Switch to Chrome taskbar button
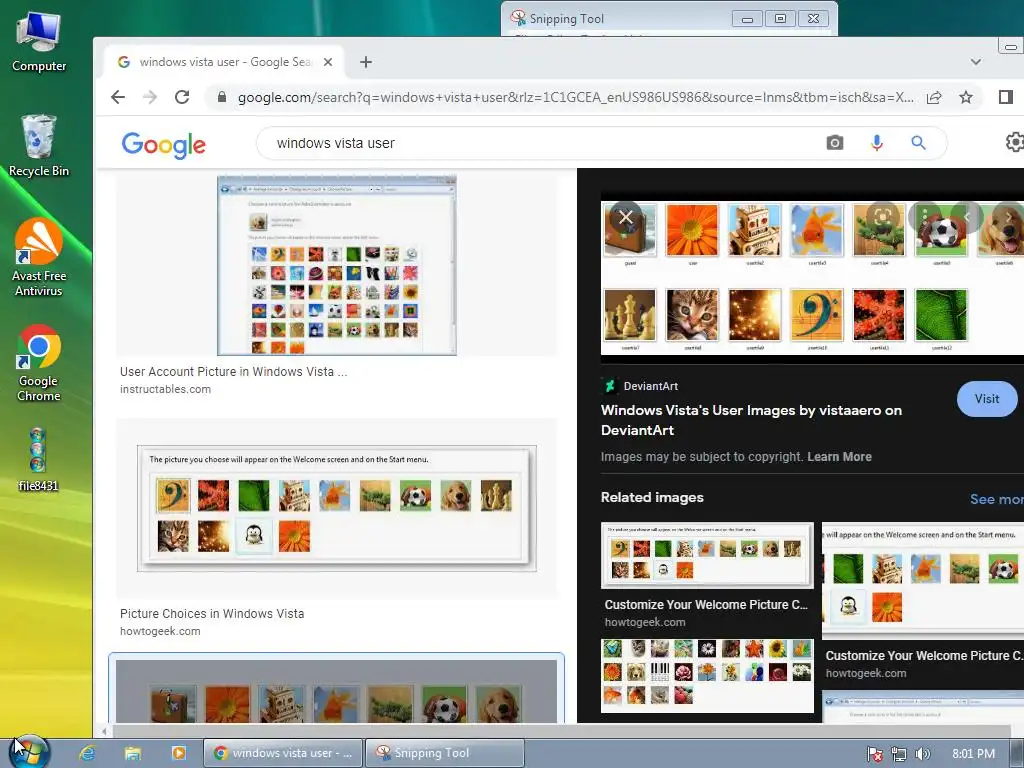This screenshot has height=768, width=1024. pyautogui.click(x=283, y=753)
